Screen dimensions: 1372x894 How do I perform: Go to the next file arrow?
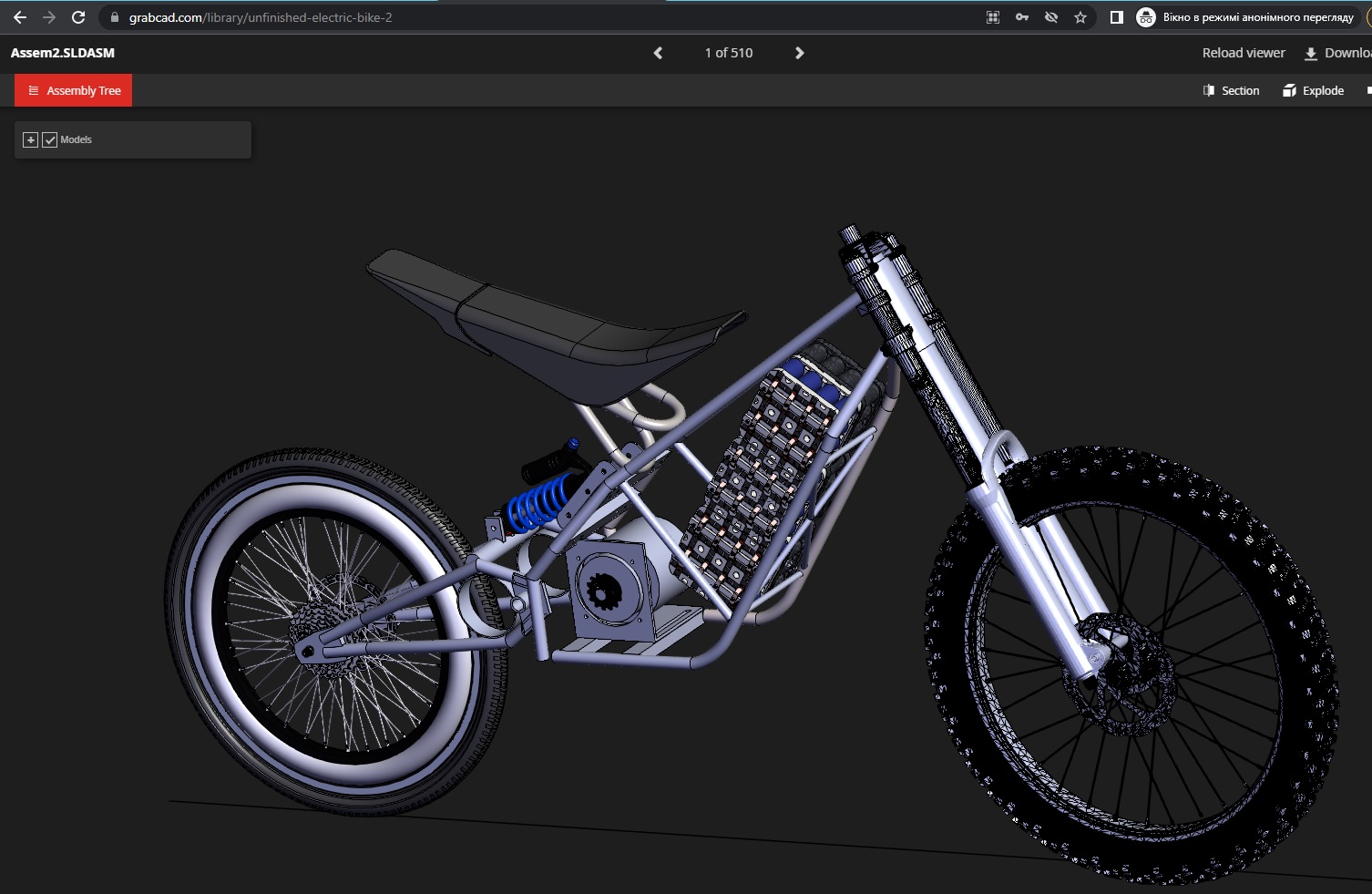click(799, 53)
